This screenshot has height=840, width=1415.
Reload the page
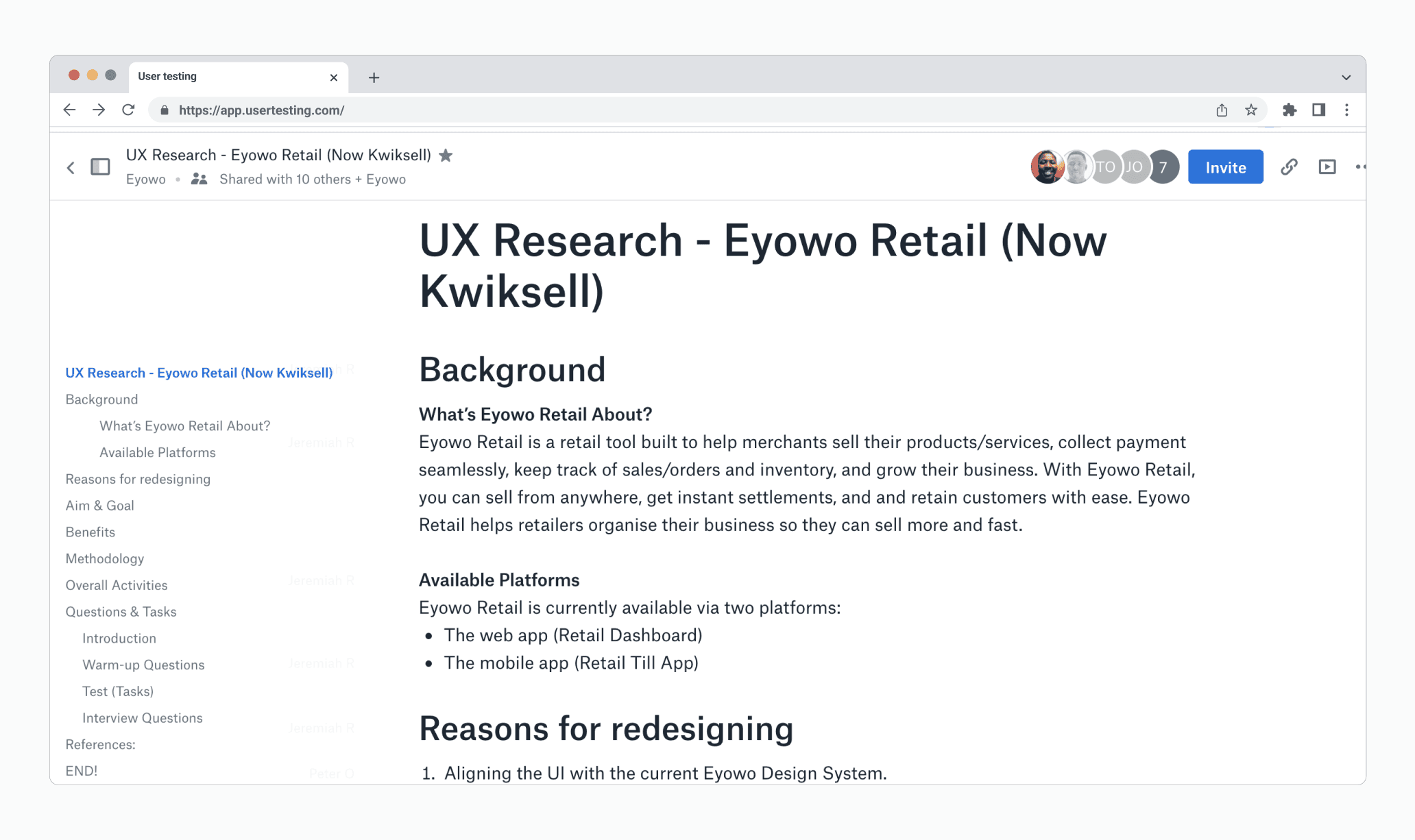click(x=128, y=110)
